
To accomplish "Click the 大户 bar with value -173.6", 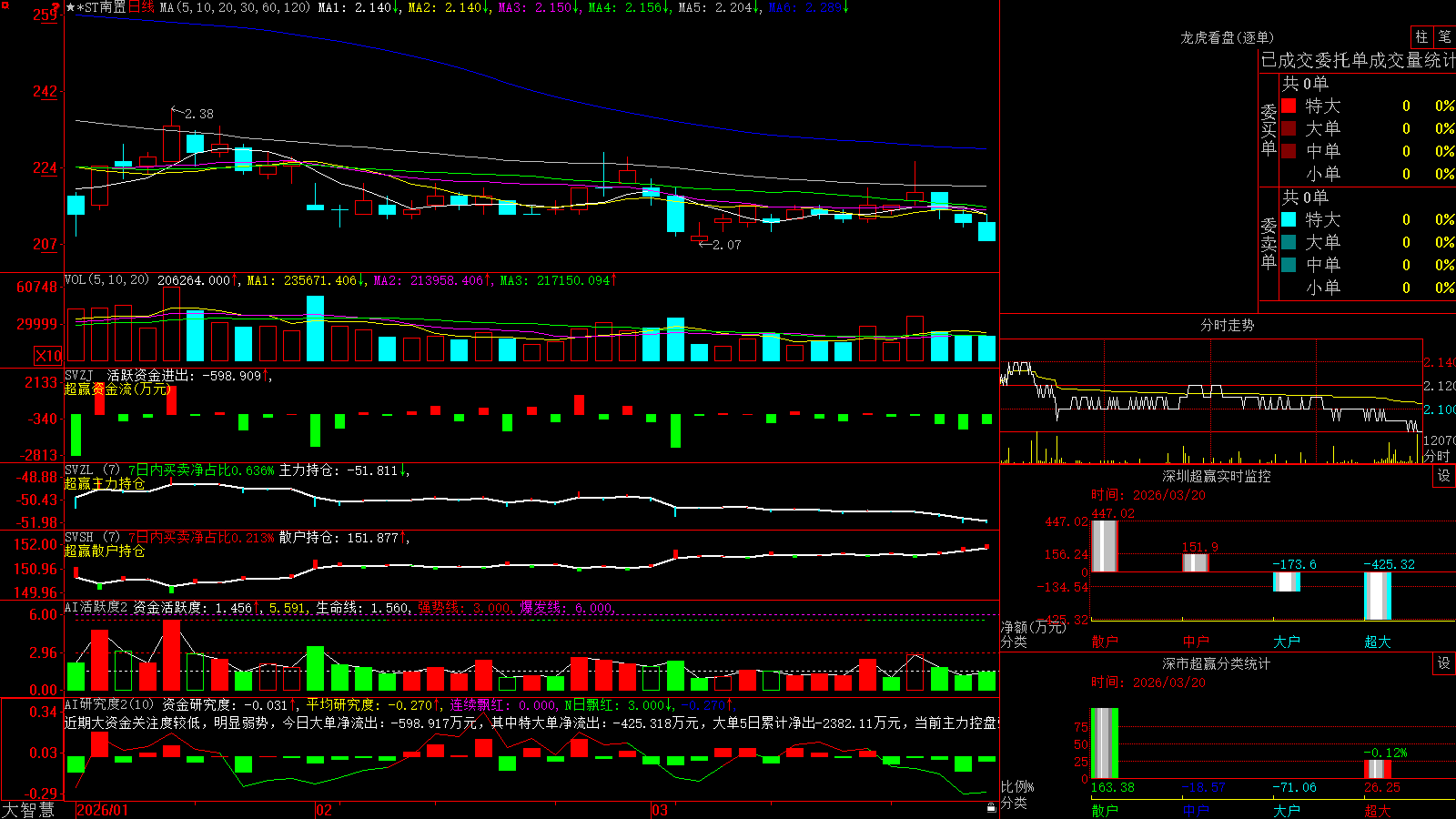I will click(x=1286, y=581).
